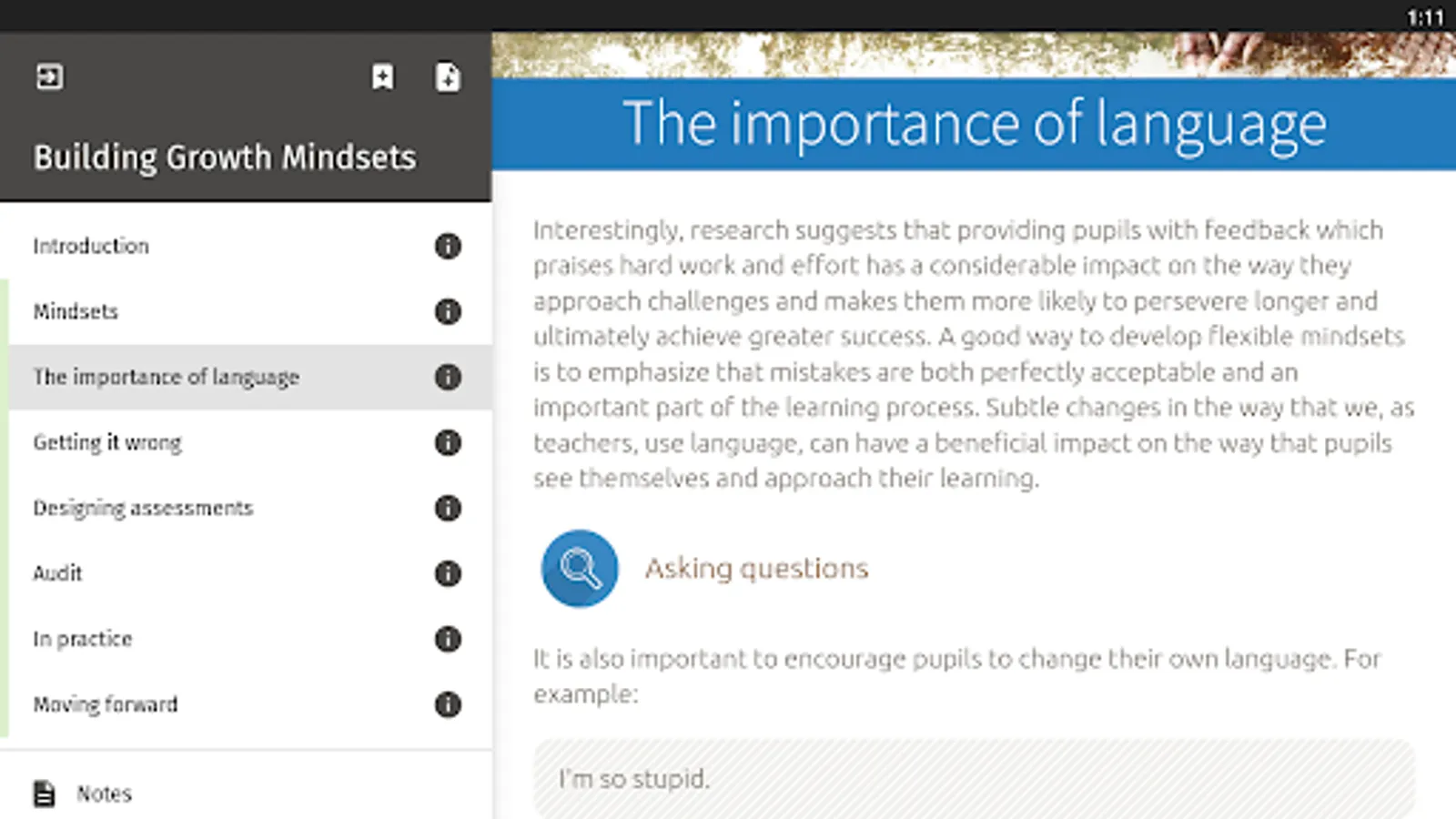This screenshot has width=1456, height=819.
Task: Open info icon for Mindsets
Action: pos(447,311)
